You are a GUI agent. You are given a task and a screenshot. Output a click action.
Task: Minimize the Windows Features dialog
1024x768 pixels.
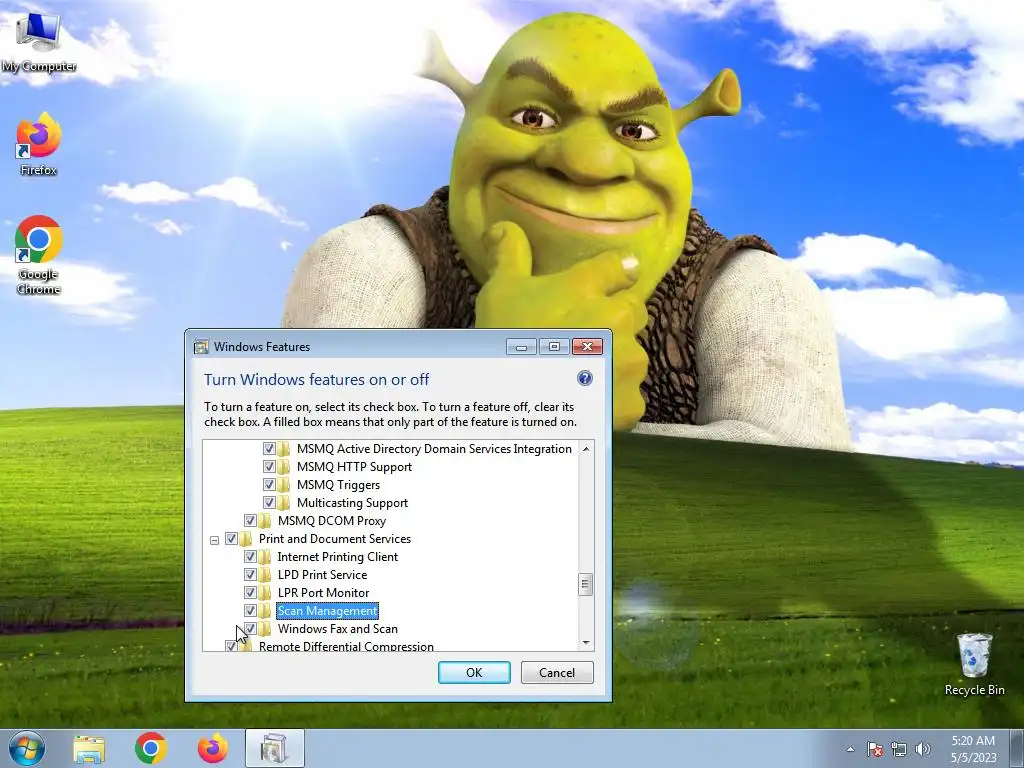click(521, 347)
